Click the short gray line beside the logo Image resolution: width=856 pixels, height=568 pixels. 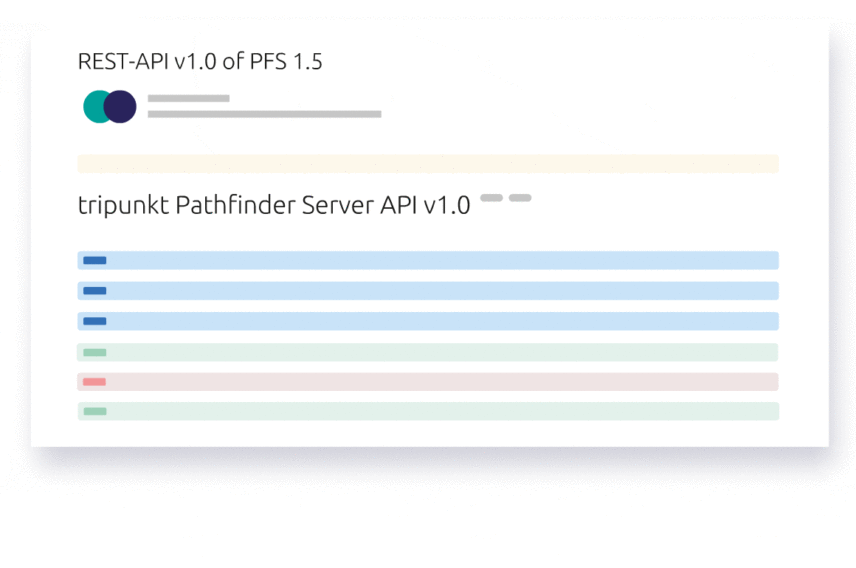[188, 98]
